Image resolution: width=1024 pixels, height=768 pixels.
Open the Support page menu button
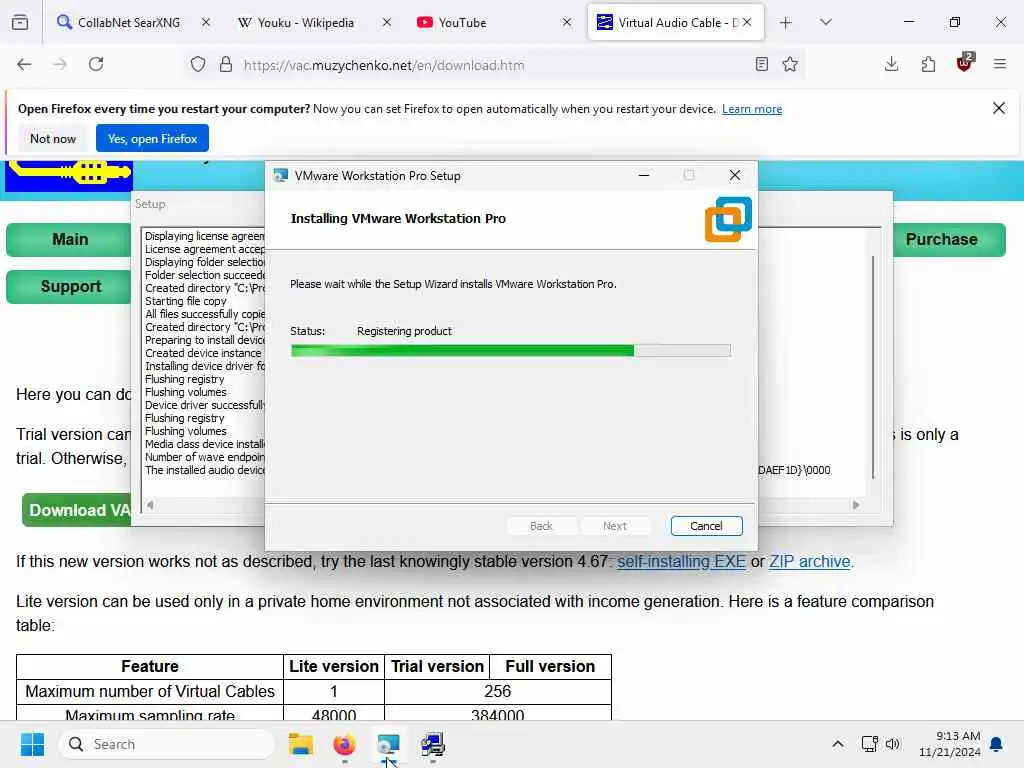click(70, 287)
